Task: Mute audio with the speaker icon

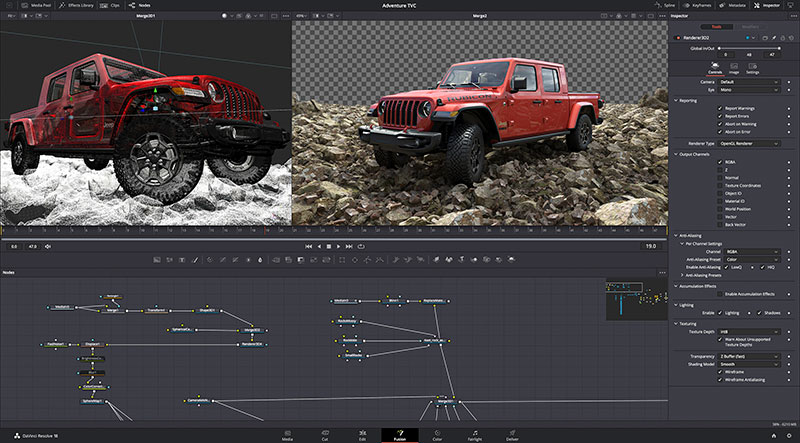Action: 47,247
